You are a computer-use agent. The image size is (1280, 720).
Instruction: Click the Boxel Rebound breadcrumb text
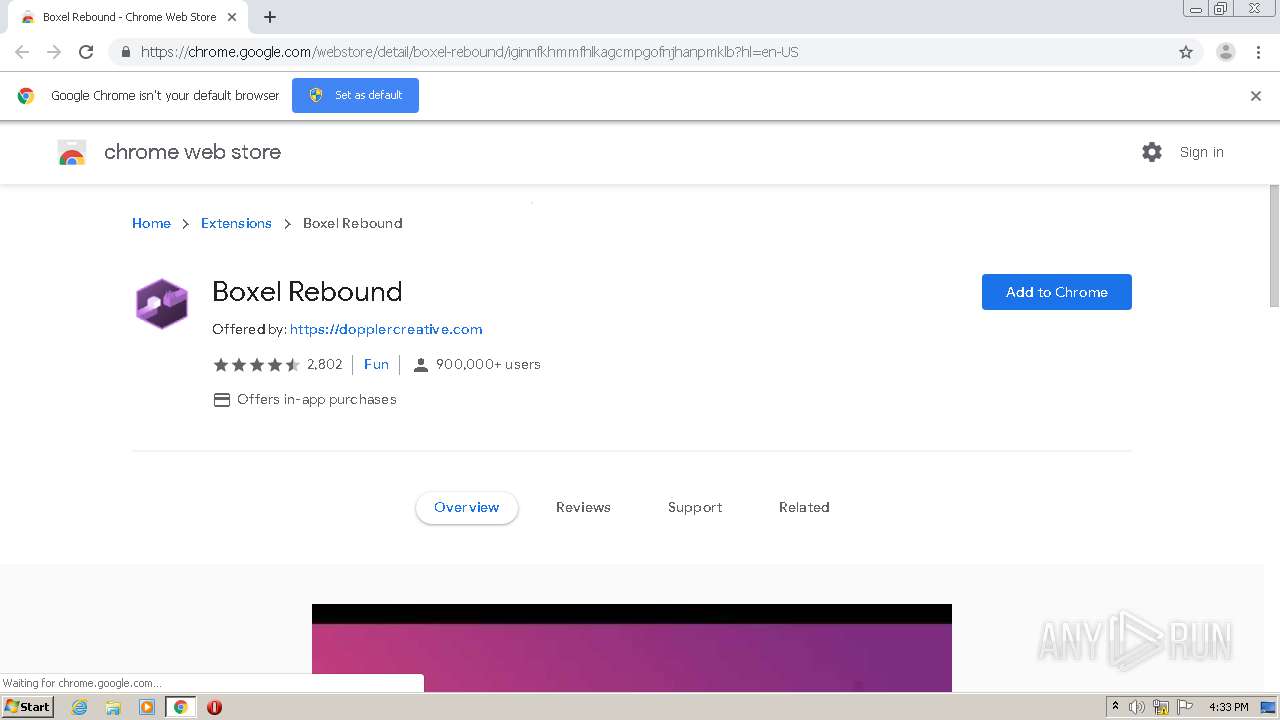pyautogui.click(x=352, y=223)
